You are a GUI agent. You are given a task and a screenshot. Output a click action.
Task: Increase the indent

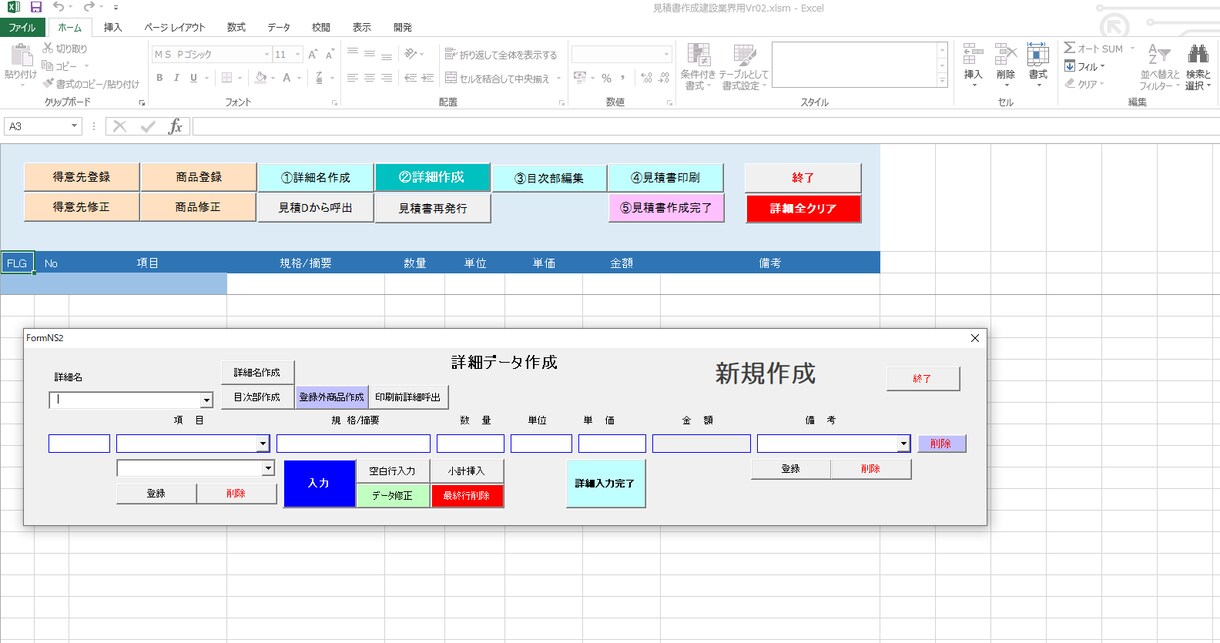427,77
